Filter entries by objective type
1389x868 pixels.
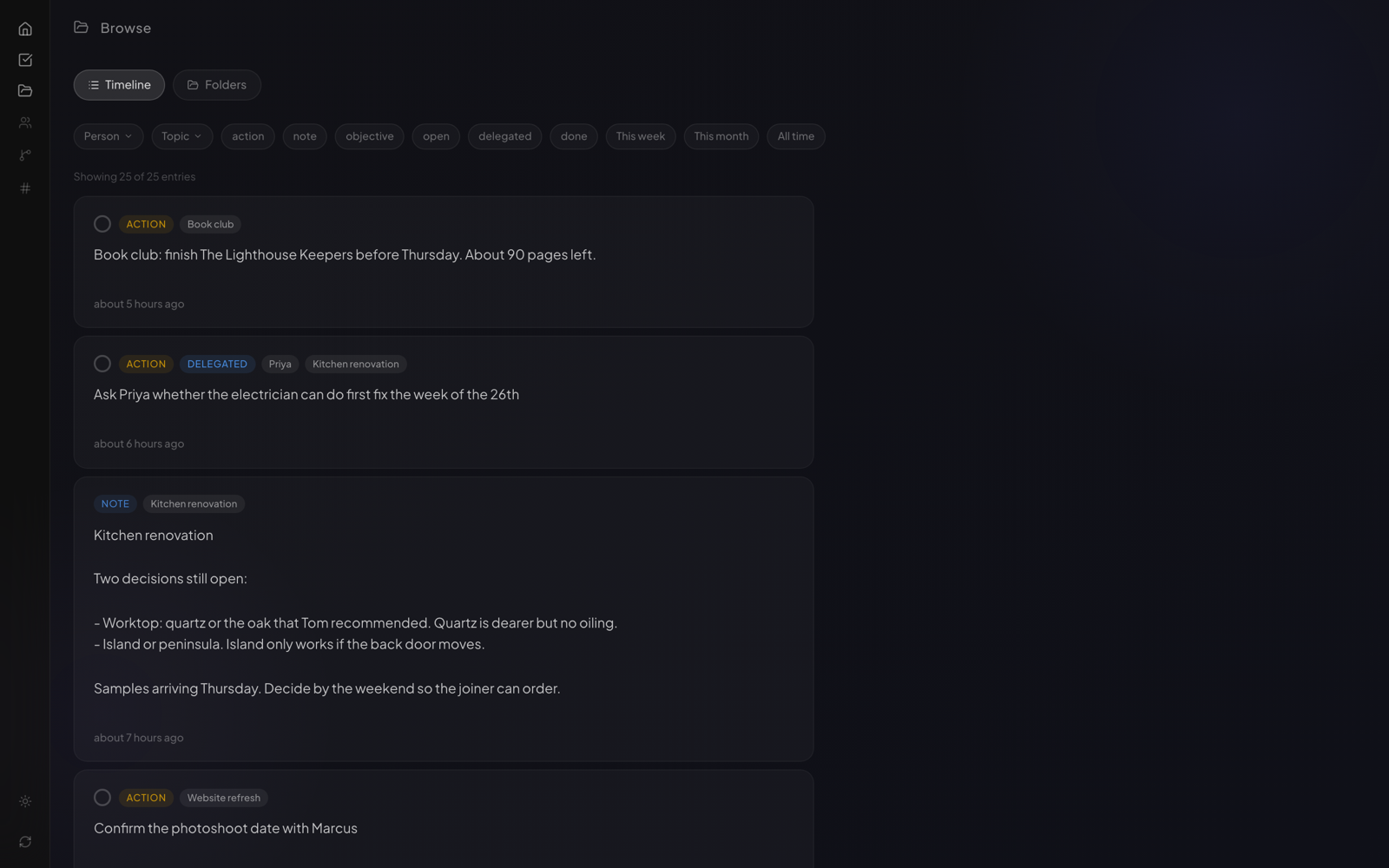tap(370, 136)
